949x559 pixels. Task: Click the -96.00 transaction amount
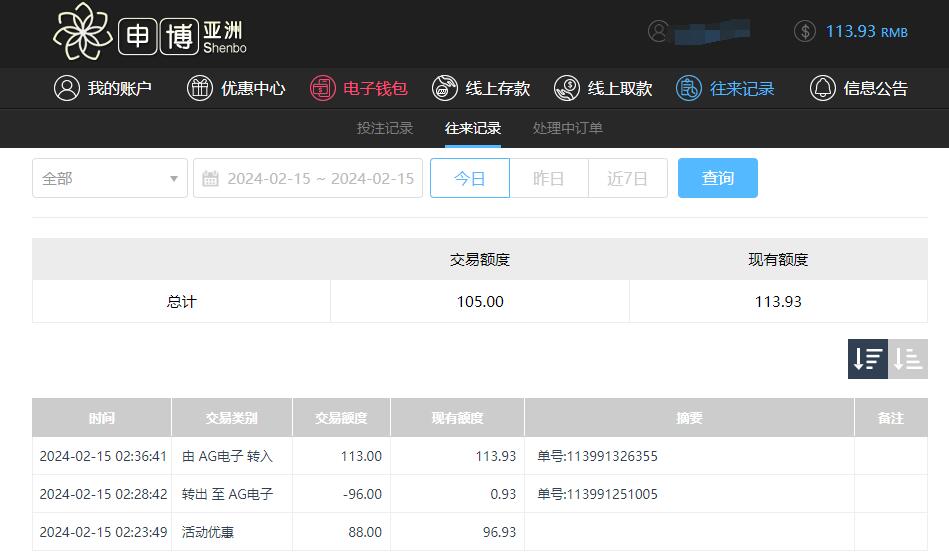click(363, 494)
